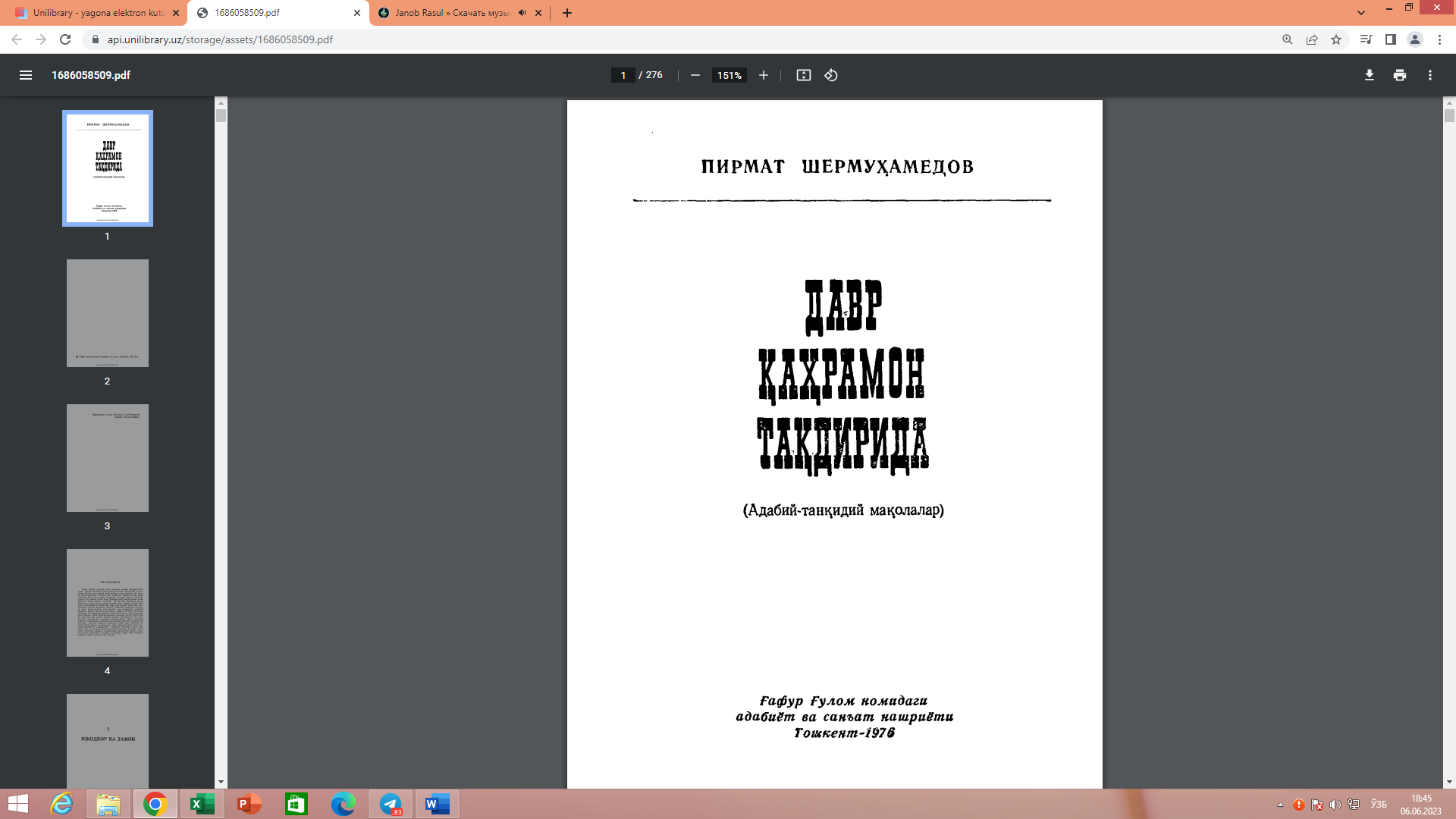Open the clock showing 18:45

point(1421,805)
